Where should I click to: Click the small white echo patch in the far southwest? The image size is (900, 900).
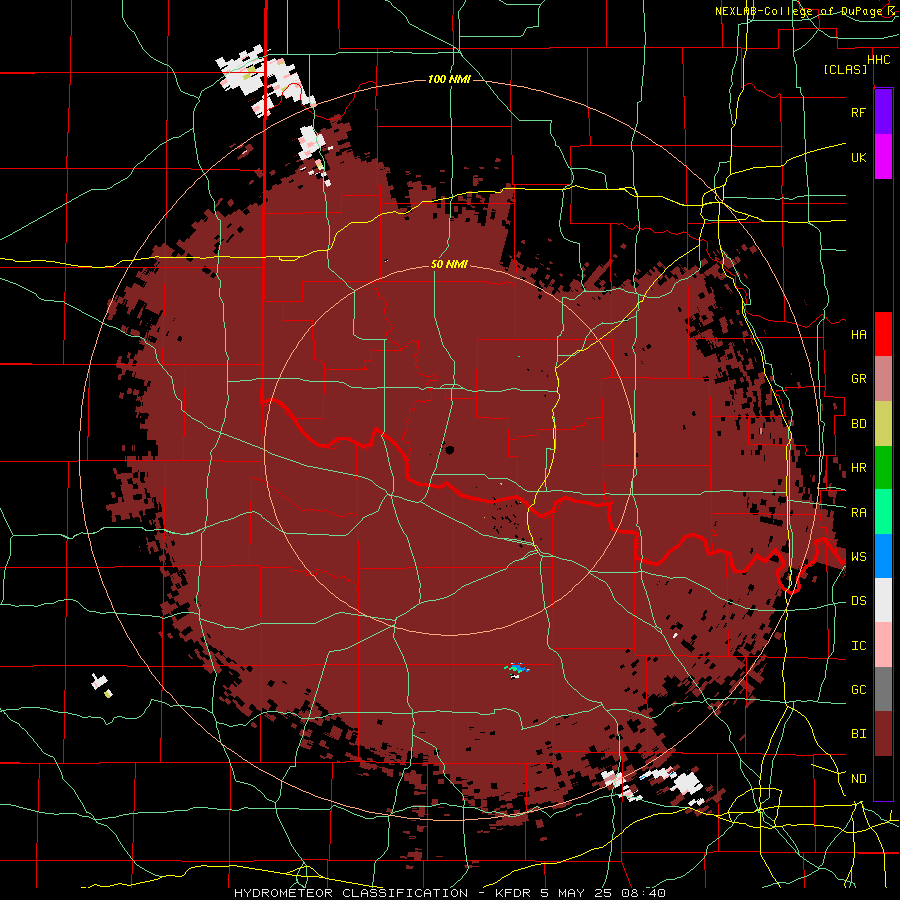[x=99, y=682]
